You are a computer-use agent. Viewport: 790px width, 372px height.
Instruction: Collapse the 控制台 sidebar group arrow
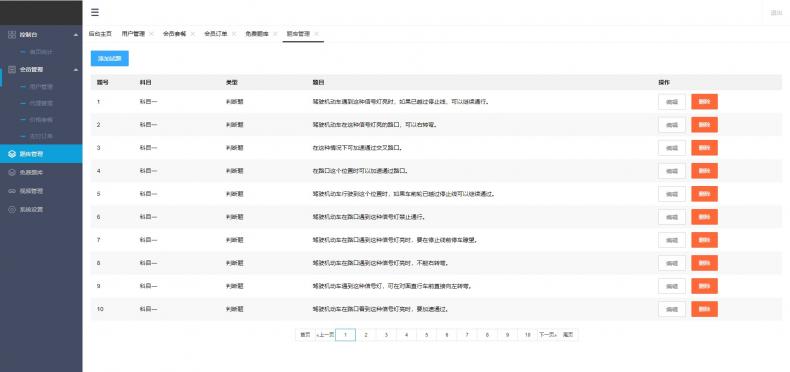tap(76, 35)
